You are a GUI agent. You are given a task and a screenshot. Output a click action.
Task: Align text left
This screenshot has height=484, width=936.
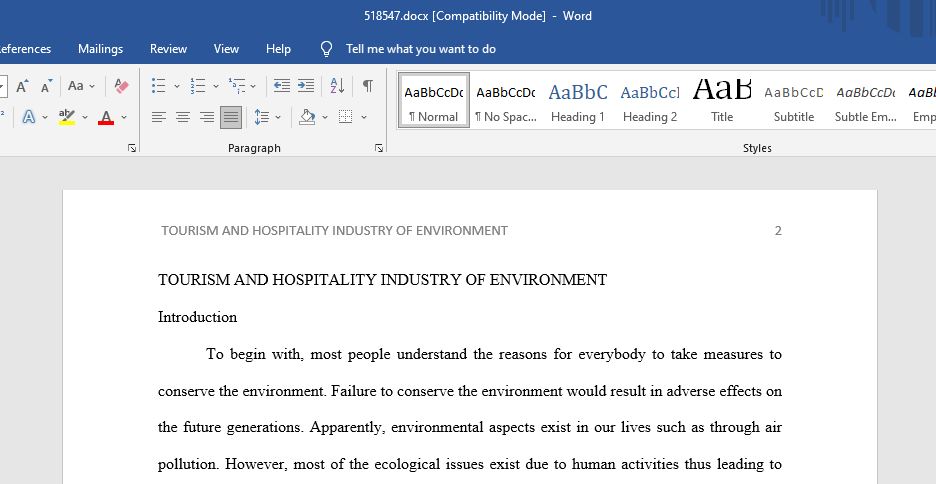158,117
